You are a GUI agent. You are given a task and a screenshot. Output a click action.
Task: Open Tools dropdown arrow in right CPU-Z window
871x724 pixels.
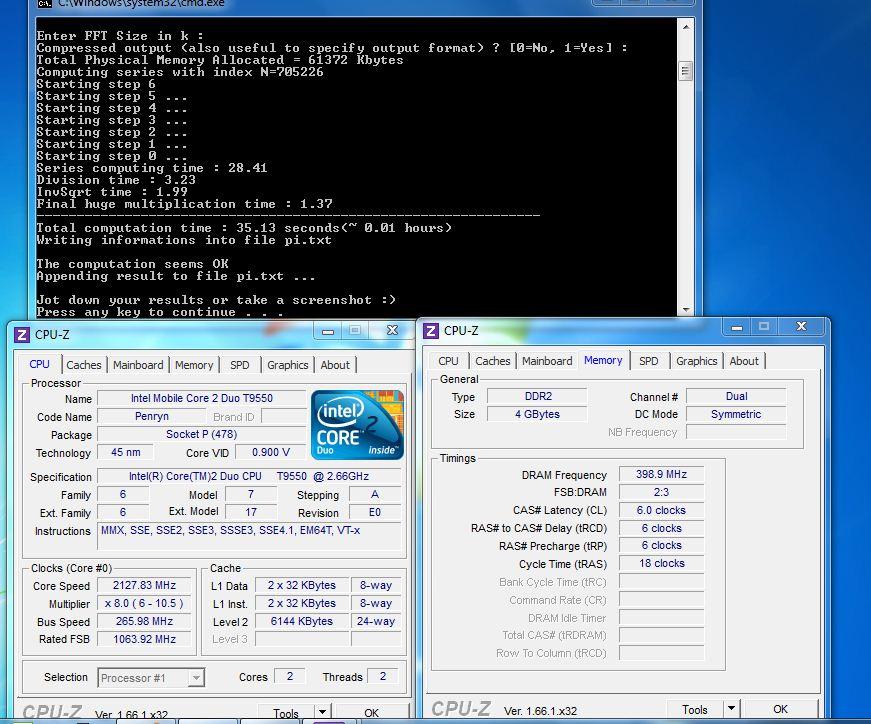(731, 708)
